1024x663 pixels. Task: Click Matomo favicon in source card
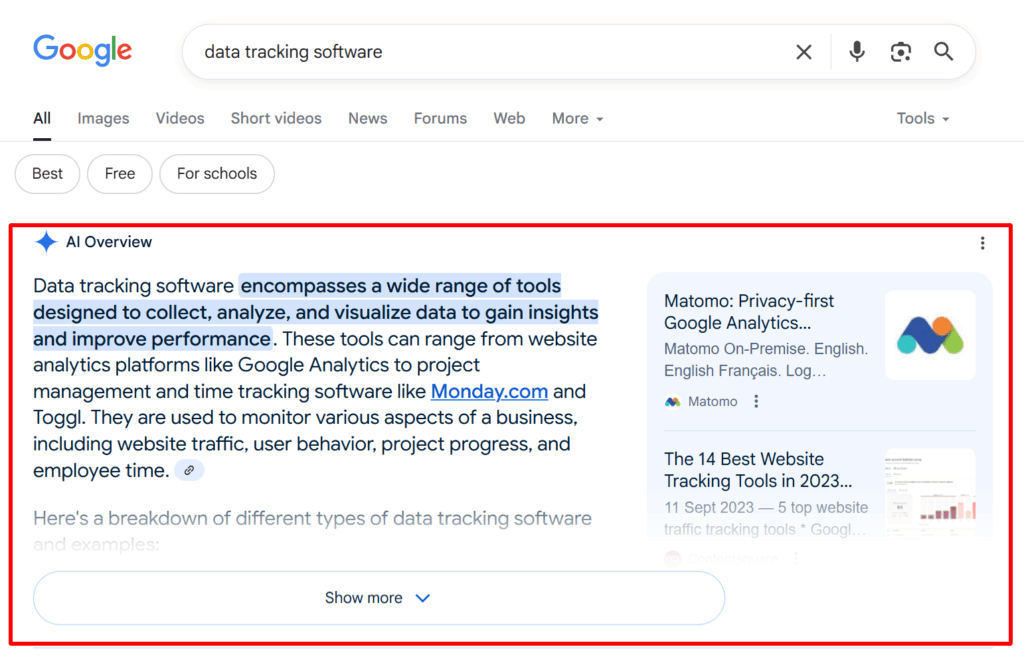tap(673, 402)
